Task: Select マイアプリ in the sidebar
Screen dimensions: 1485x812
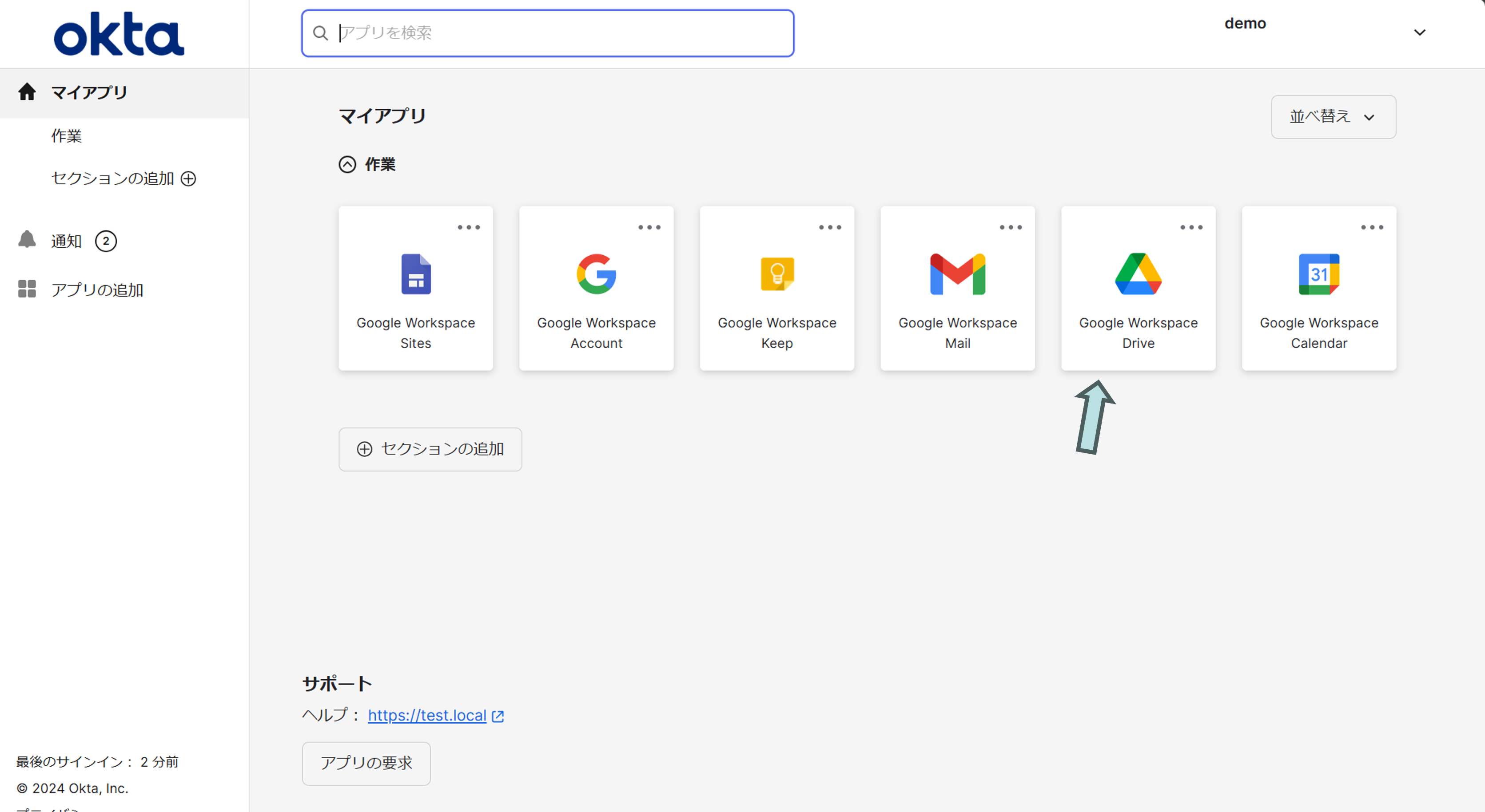Action: point(124,93)
